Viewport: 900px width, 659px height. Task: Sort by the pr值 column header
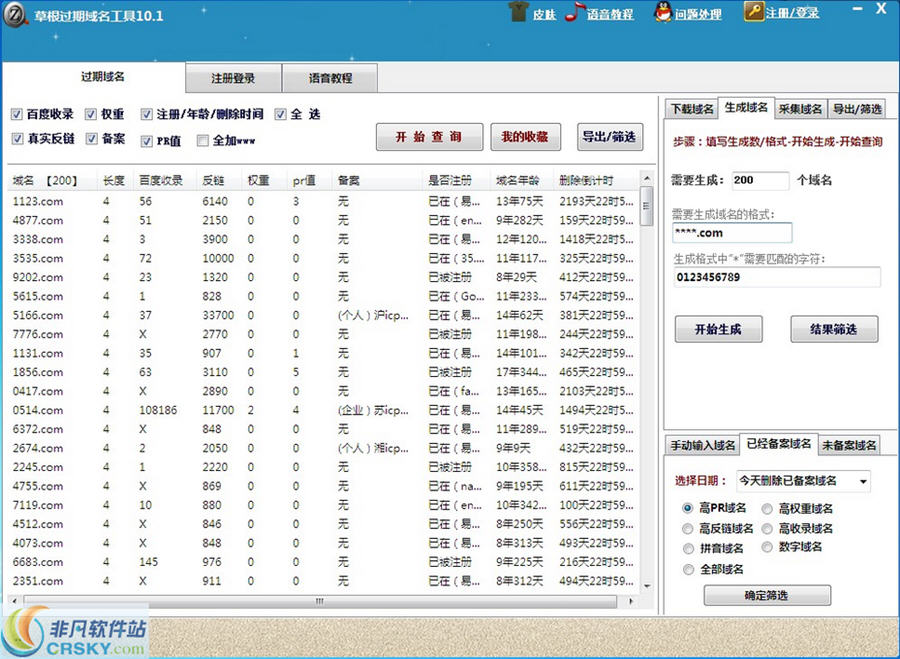click(309, 180)
